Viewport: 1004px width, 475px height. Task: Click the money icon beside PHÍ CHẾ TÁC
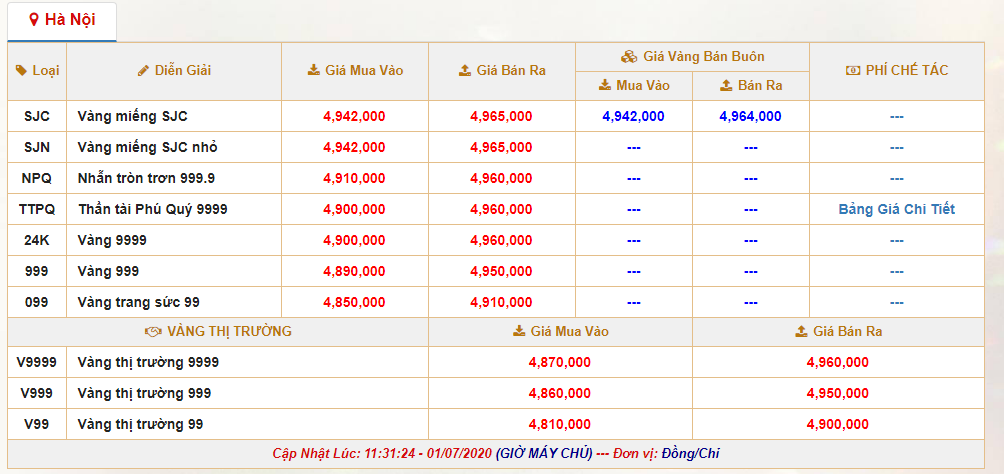point(853,70)
